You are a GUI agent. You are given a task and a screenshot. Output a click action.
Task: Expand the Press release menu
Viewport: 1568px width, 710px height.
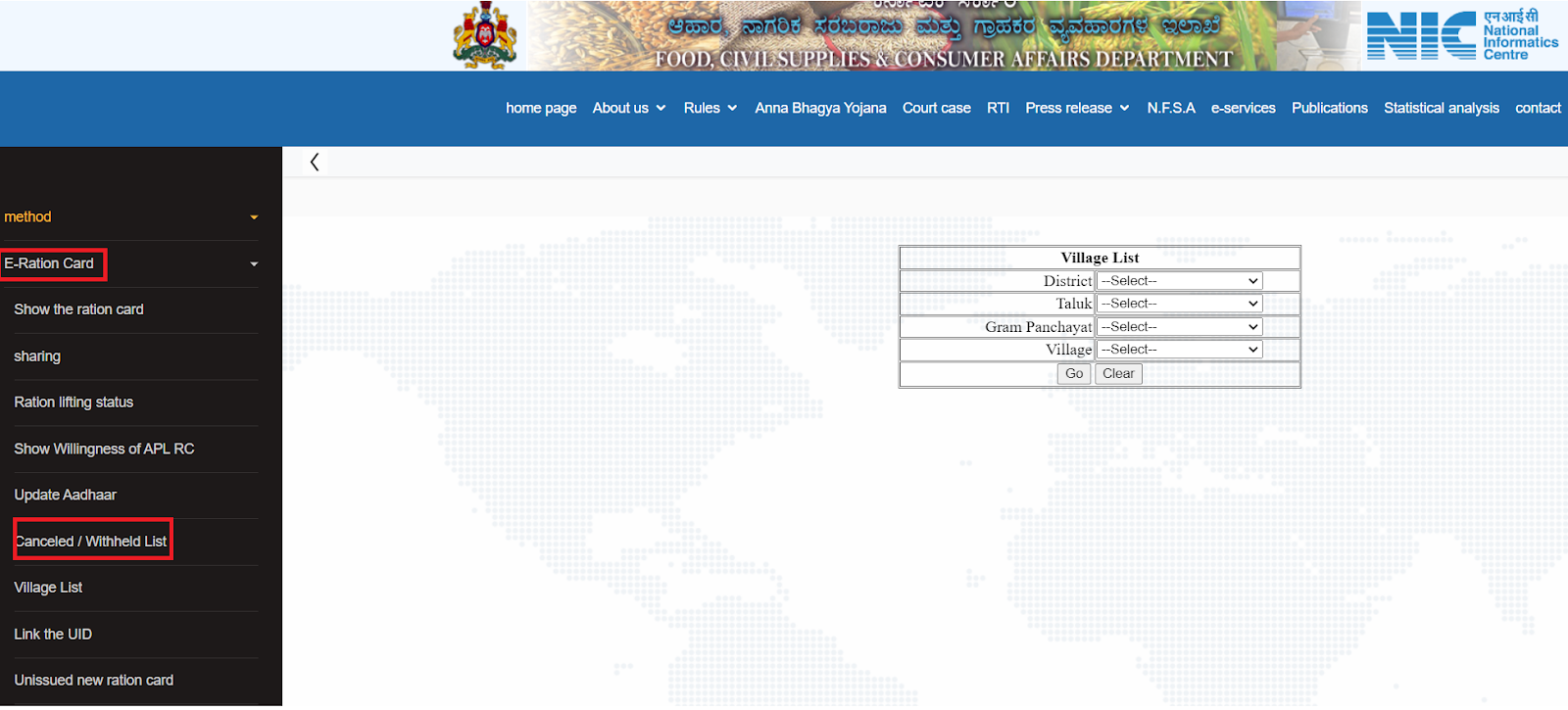1077,108
